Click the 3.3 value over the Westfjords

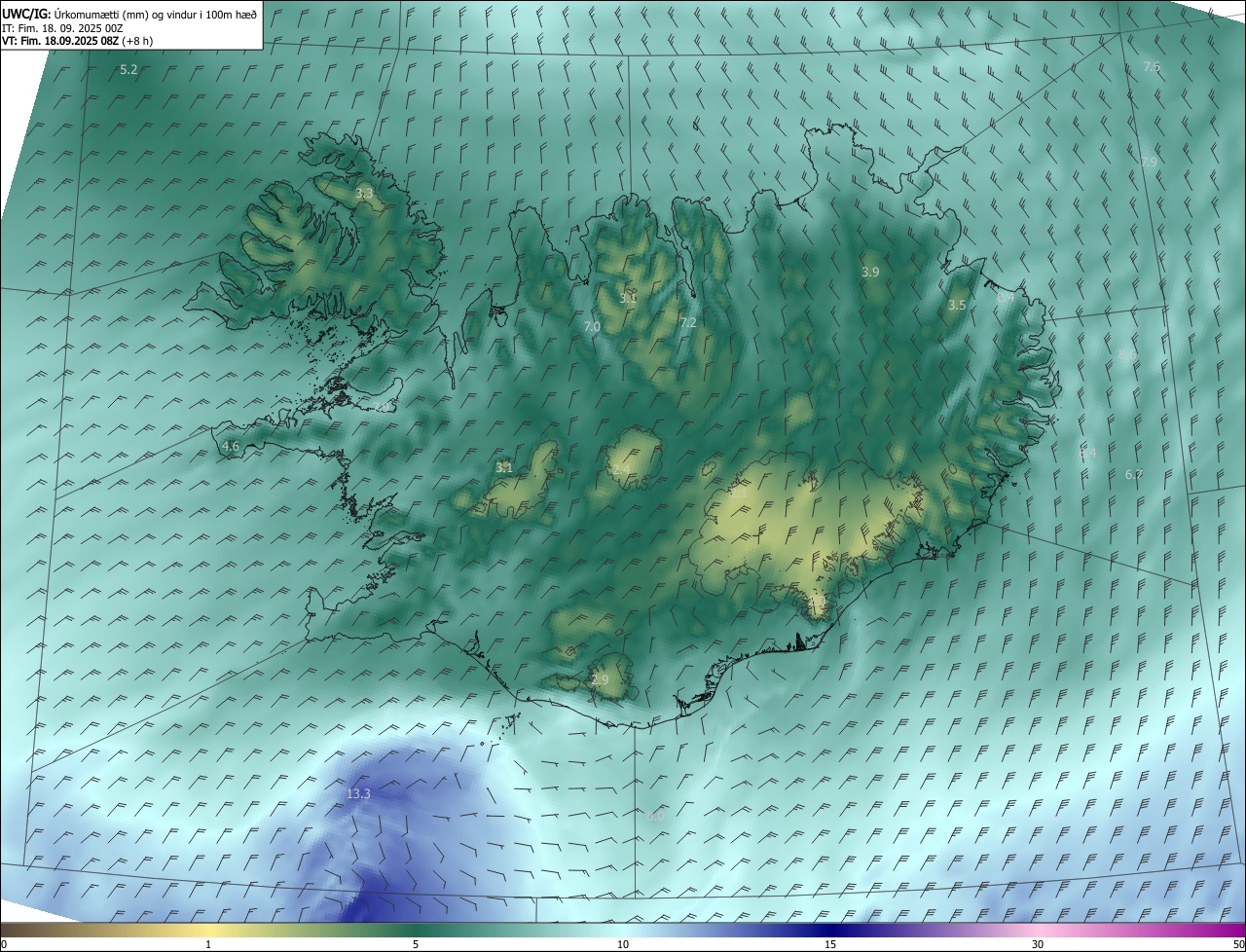tap(364, 194)
